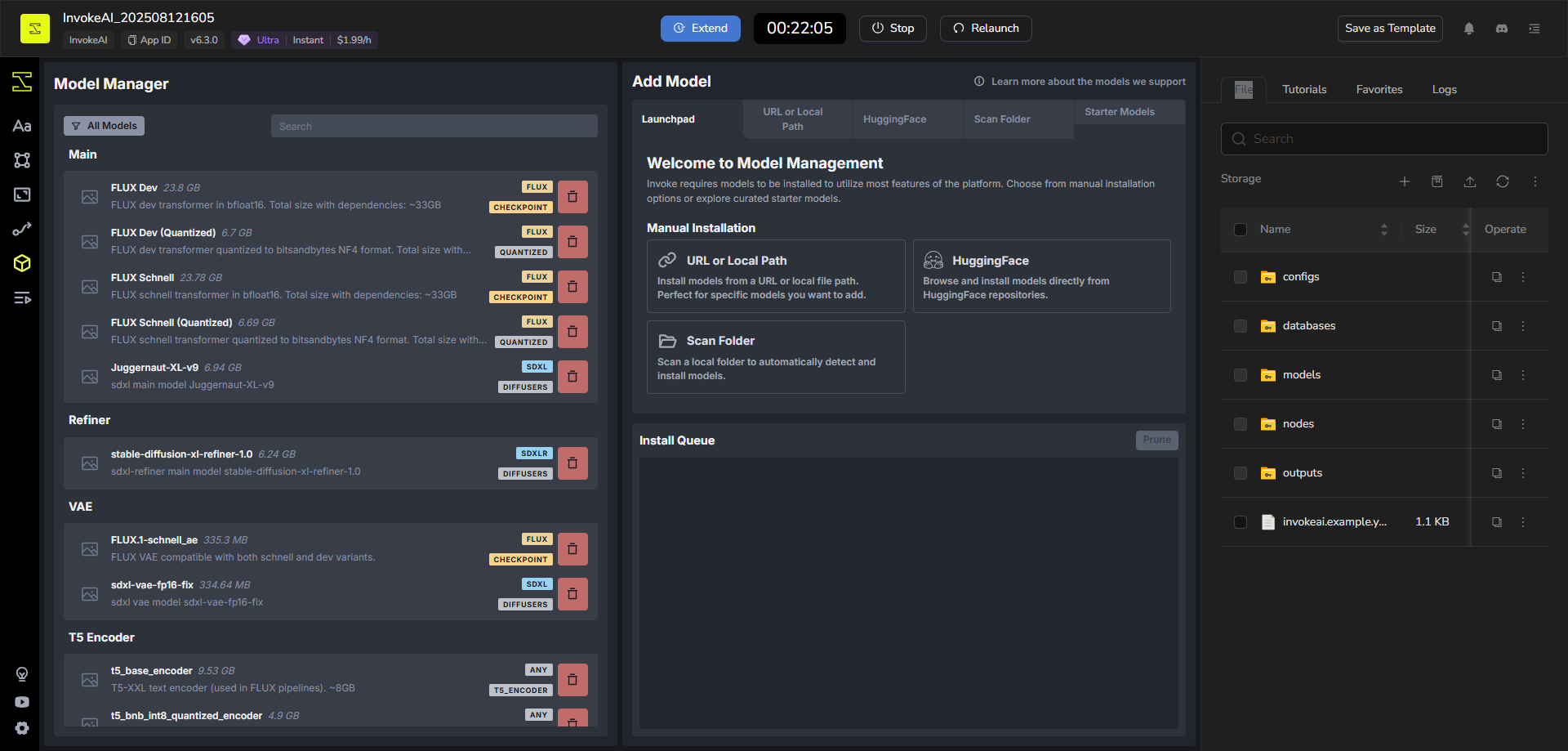This screenshot has width=1568, height=751.
Task: Check the models folder checkbox
Action: pyautogui.click(x=1241, y=375)
